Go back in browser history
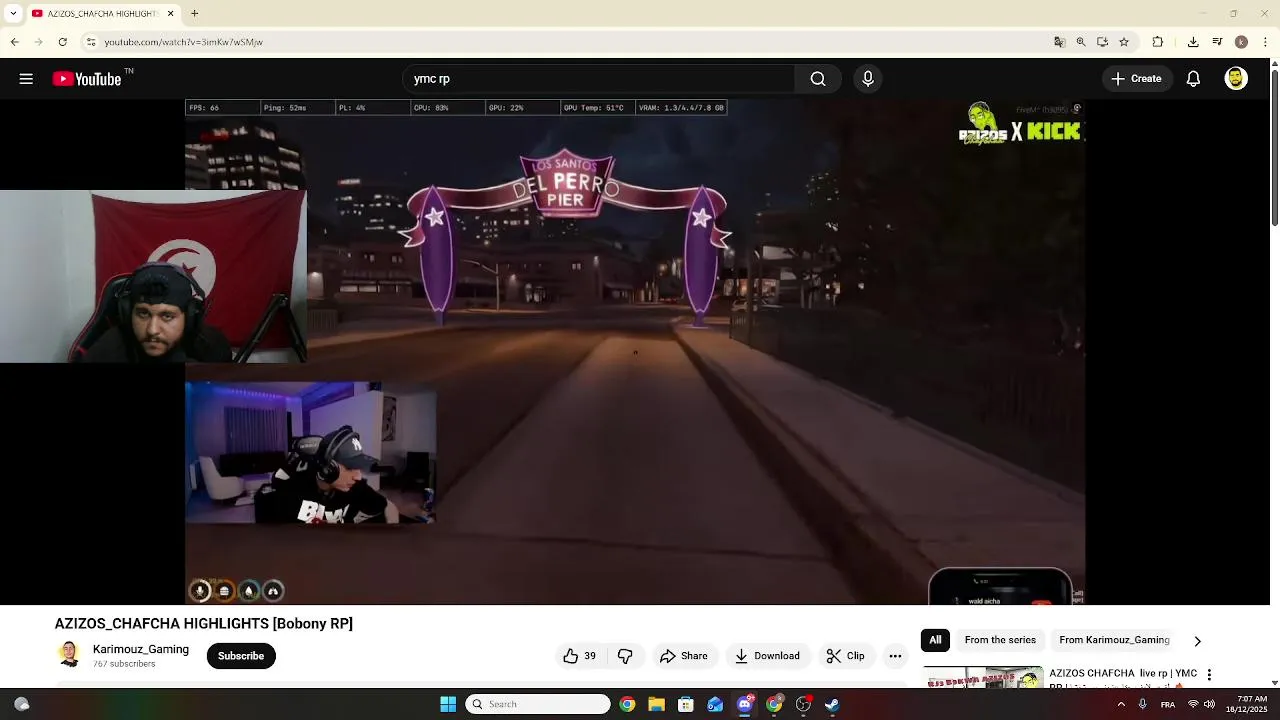1280x720 pixels. tap(14, 42)
